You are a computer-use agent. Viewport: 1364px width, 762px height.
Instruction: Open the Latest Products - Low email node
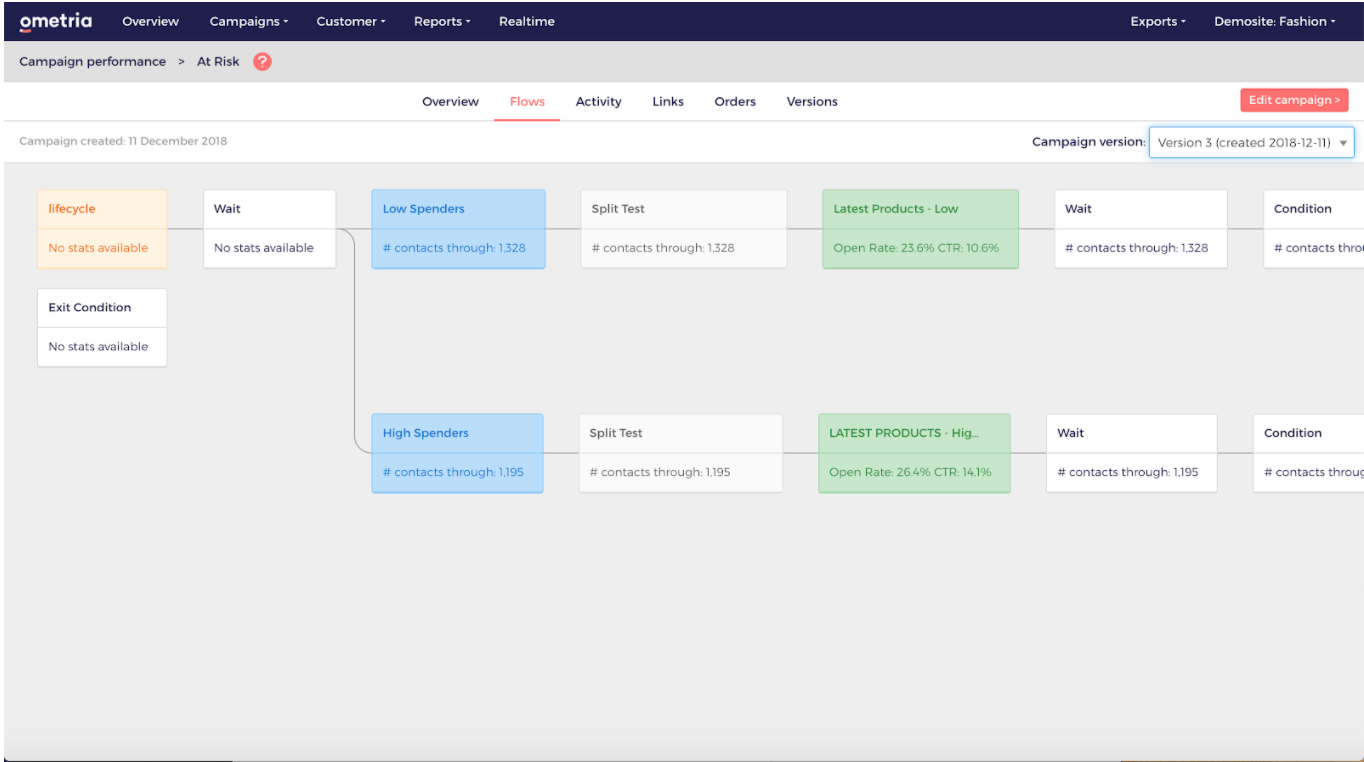[920, 229]
